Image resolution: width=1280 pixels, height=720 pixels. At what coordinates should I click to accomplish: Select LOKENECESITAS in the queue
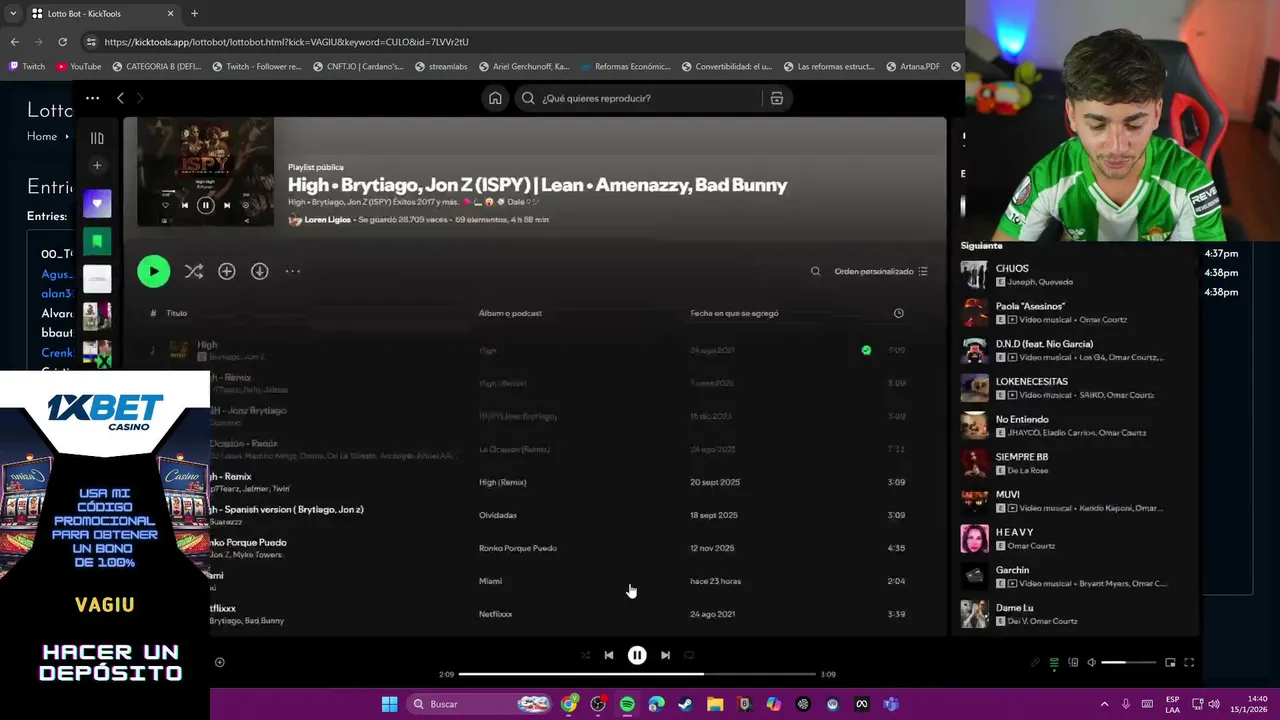coord(1077,388)
